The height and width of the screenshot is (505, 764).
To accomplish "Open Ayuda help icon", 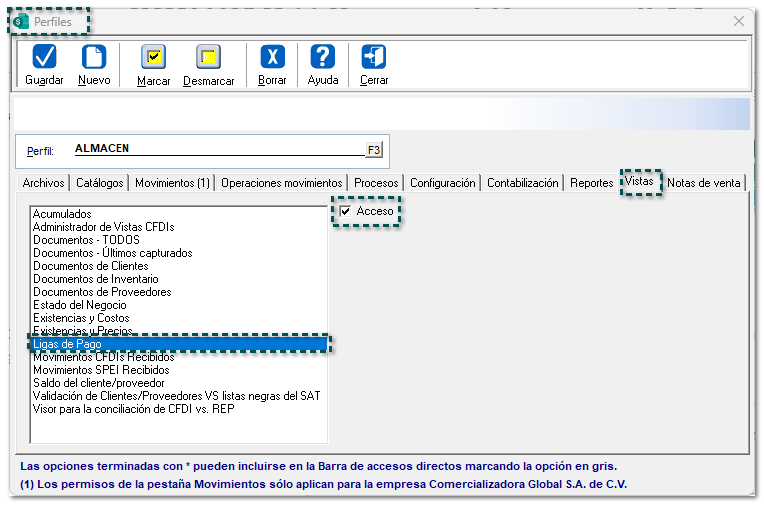I will click(322, 57).
